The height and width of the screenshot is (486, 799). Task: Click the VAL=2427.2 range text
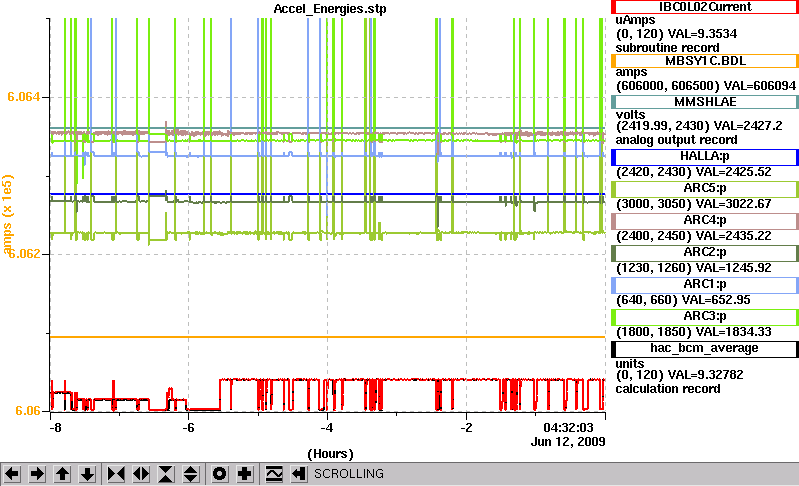point(748,126)
